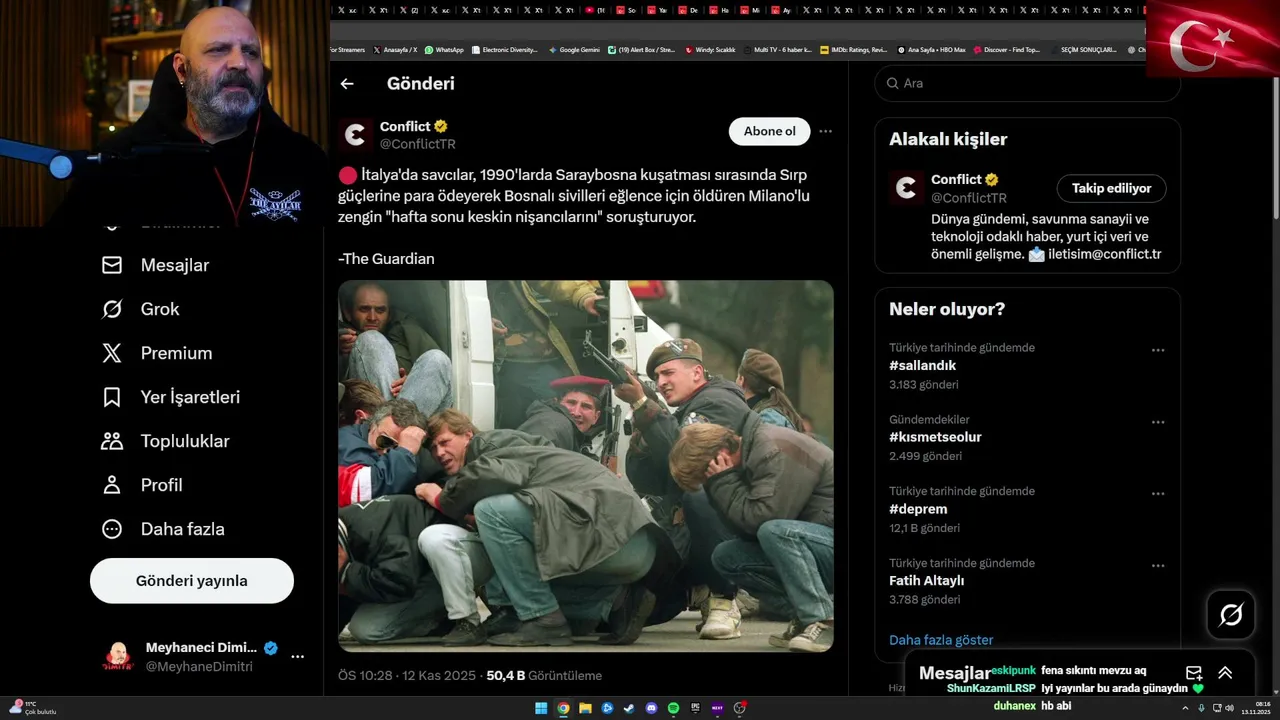Image resolution: width=1280 pixels, height=720 pixels.
Task: Open Windy: Sıcaklık bookmark
Action: click(x=710, y=49)
